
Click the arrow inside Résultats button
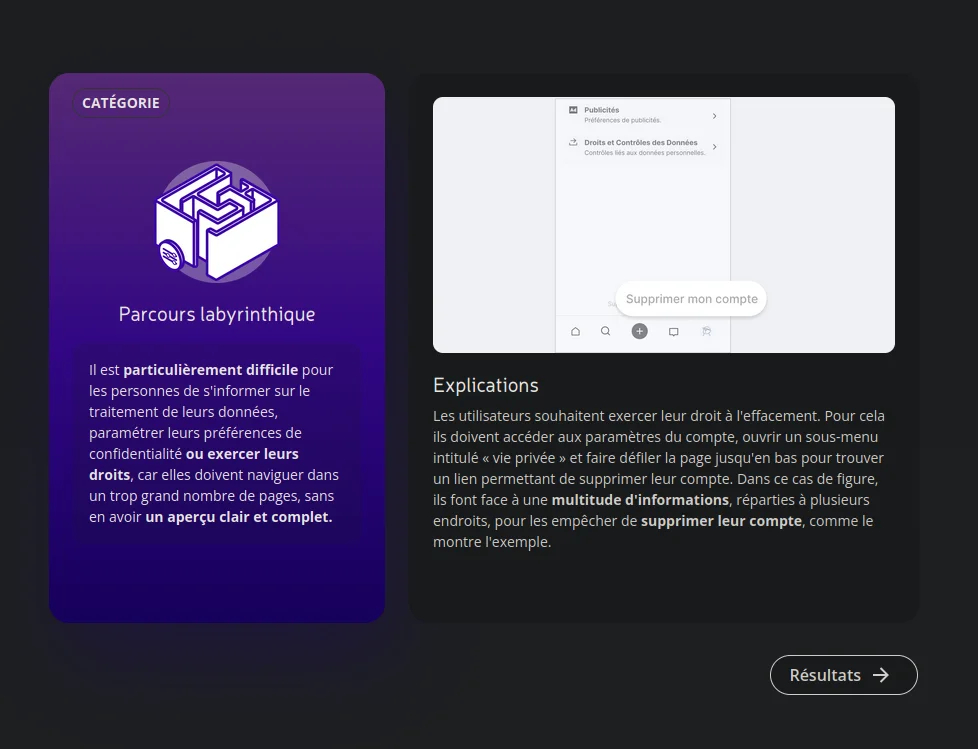[x=880, y=675]
